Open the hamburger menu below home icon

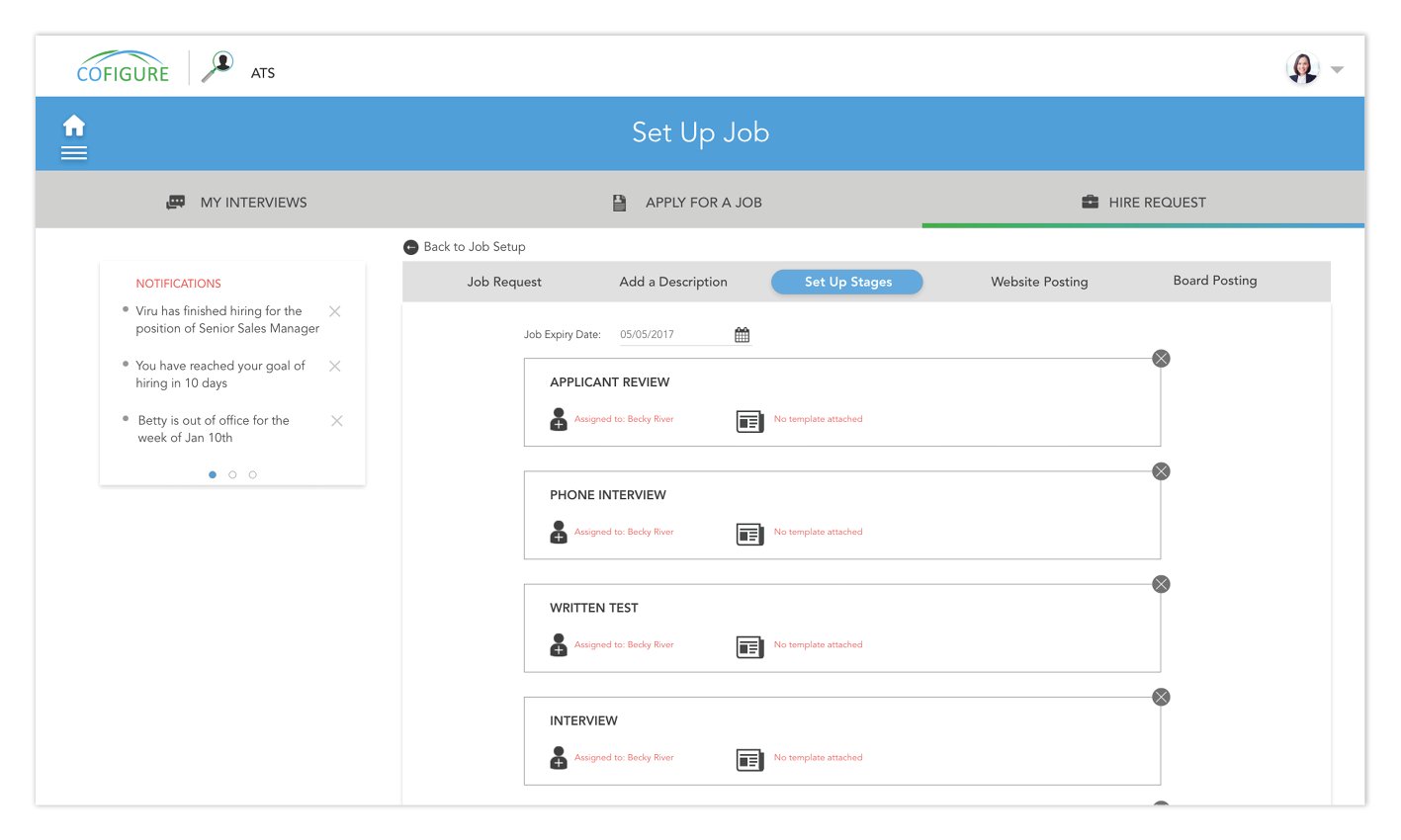coord(74,153)
